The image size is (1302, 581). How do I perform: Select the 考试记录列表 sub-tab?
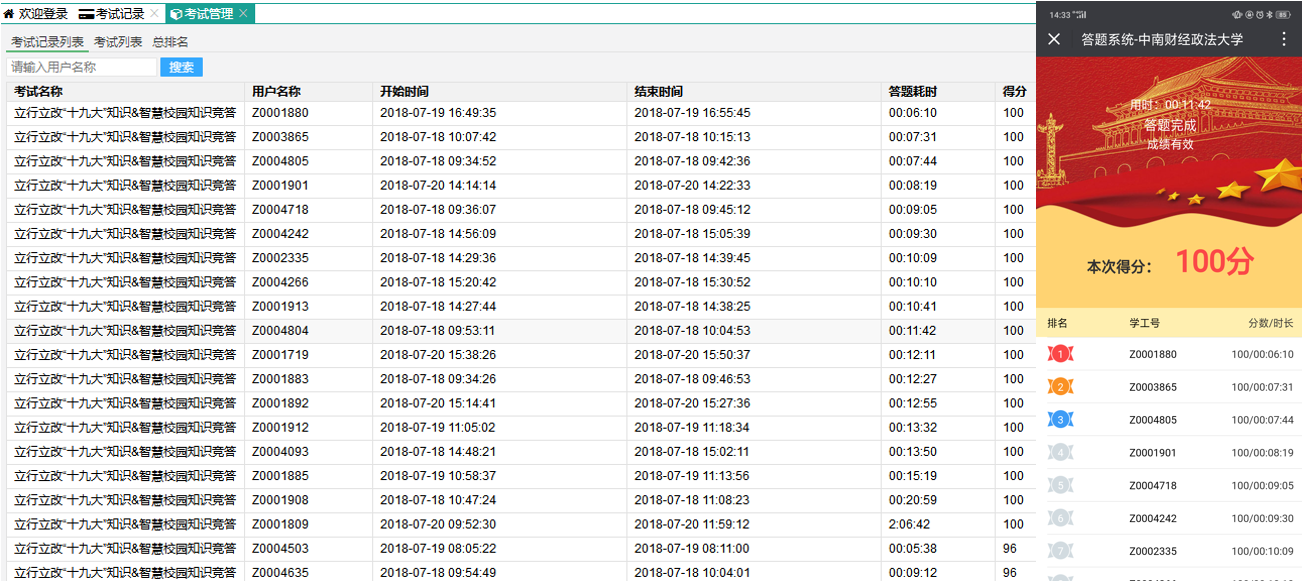point(47,42)
